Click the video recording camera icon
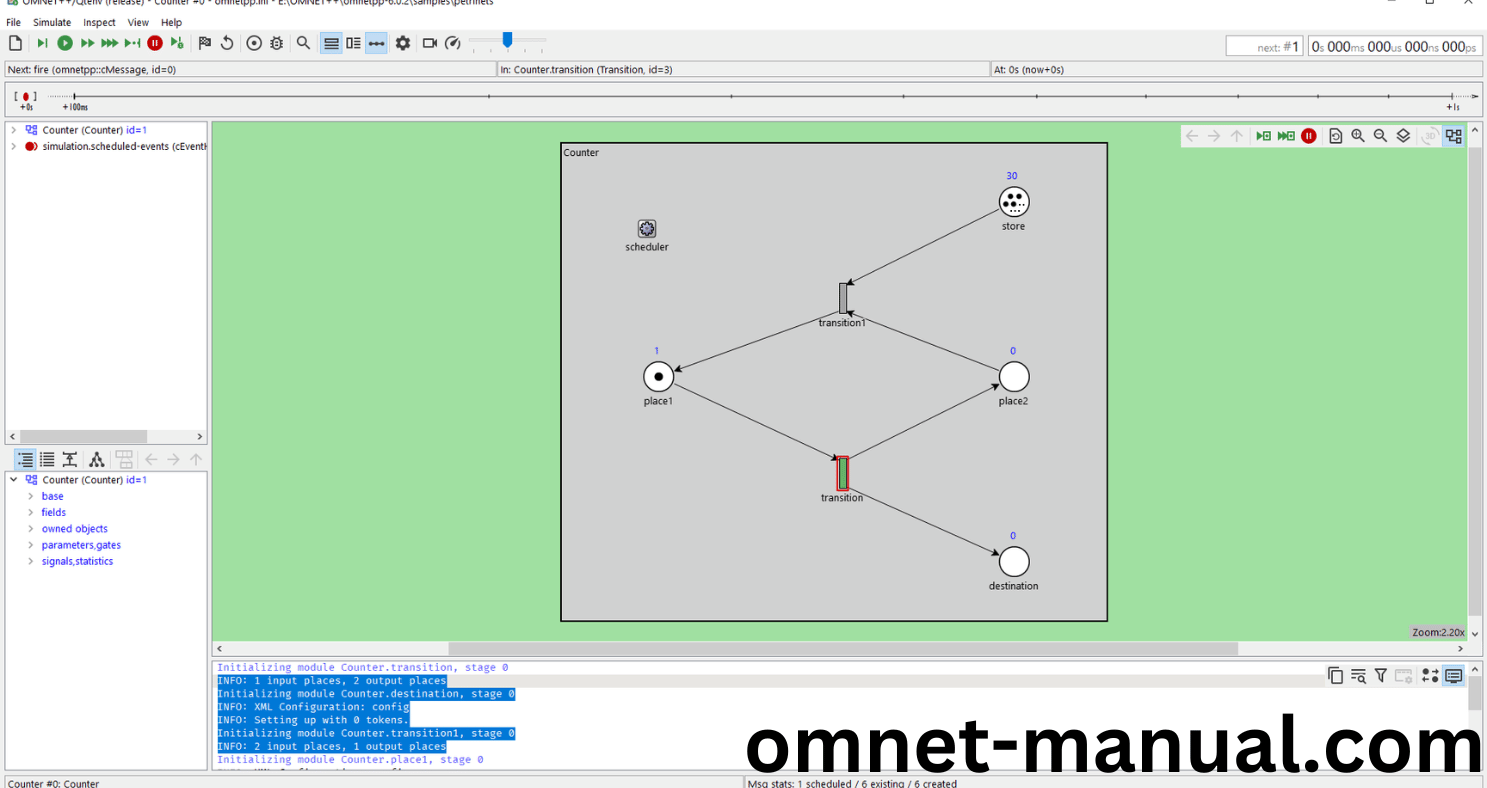 point(430,43)
